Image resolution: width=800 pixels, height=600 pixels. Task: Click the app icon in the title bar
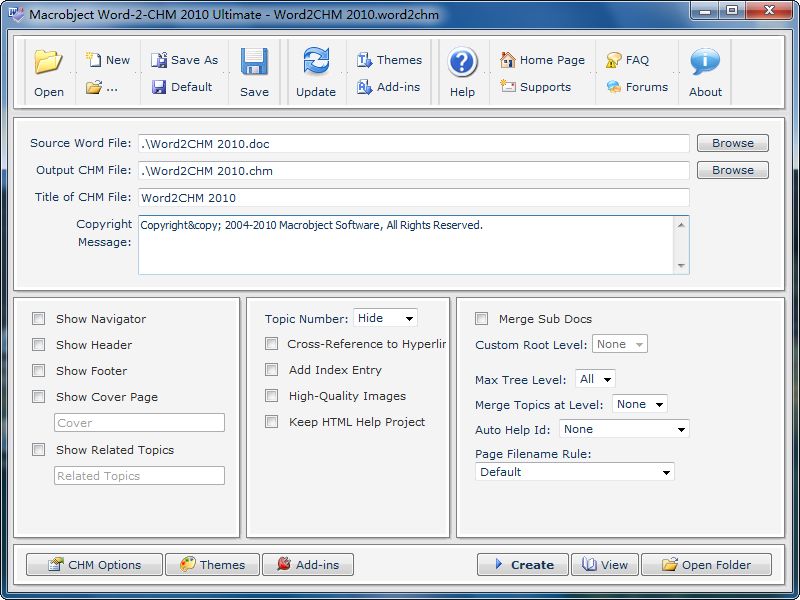pos(17,14)
